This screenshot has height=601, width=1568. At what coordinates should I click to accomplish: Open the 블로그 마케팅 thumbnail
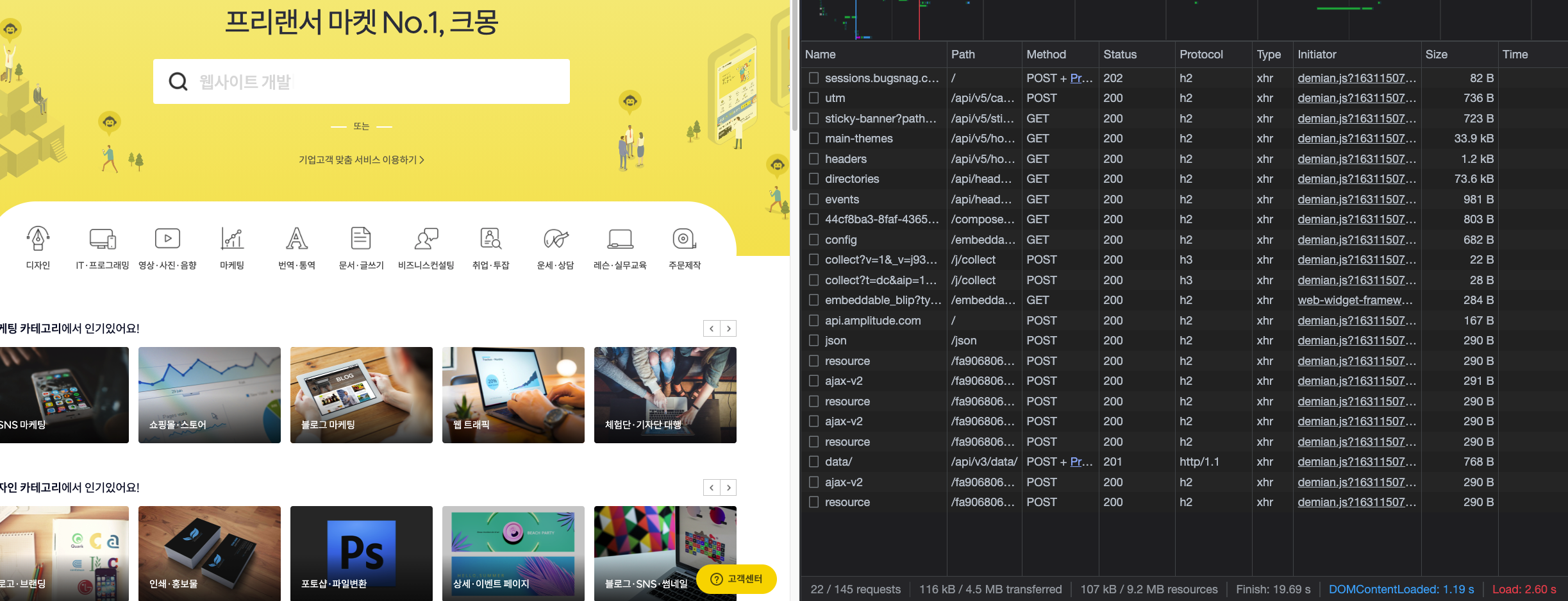coord(362,395)
